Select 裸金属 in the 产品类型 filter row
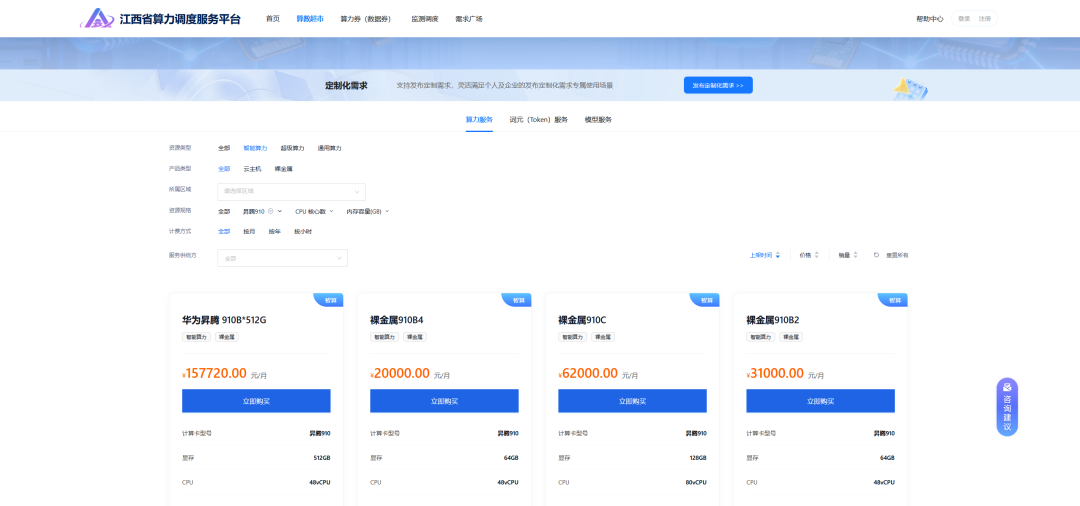This screenshot has height=506, width=1080. [283, 169]
